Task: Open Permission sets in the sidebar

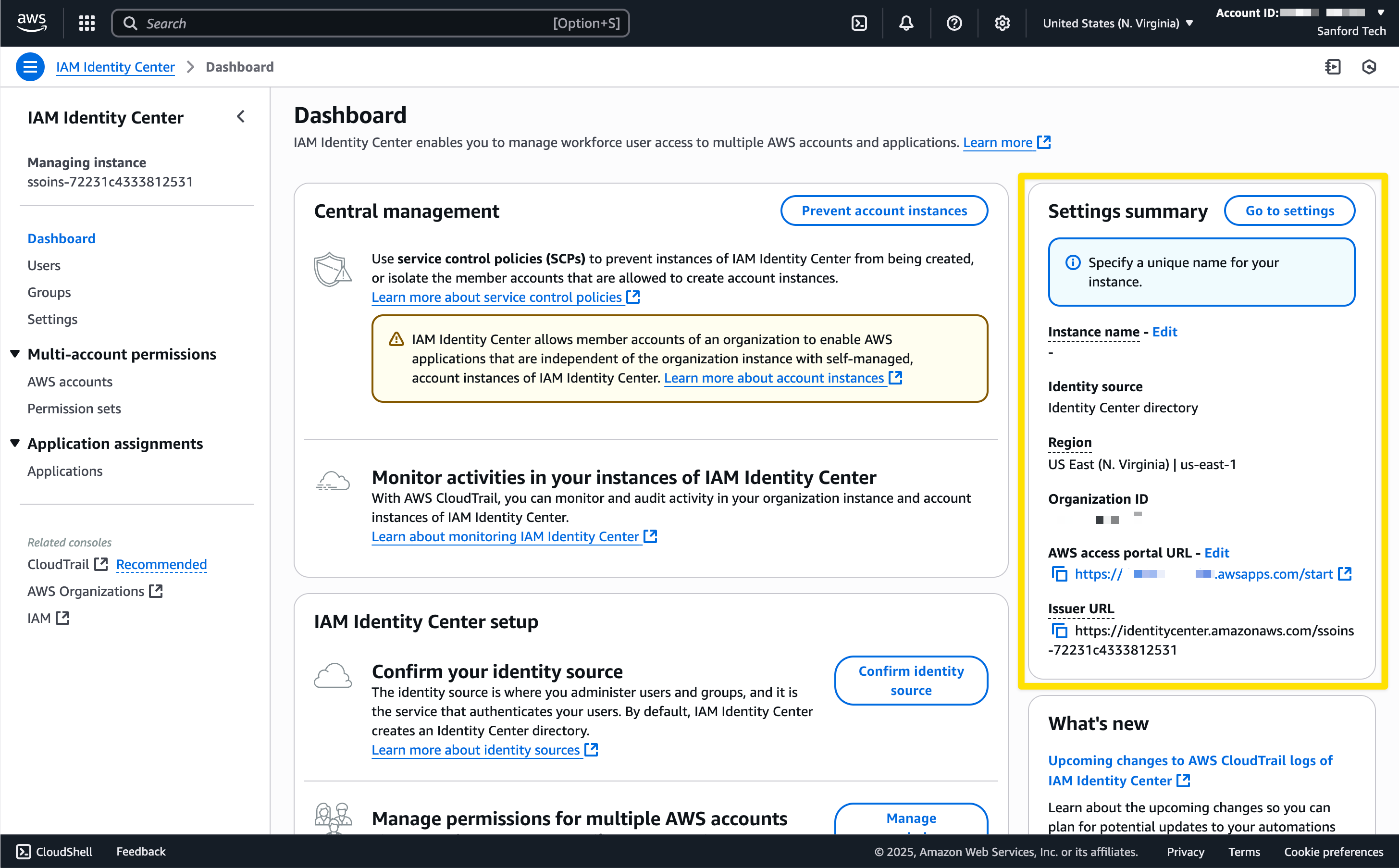Action: 74,409
